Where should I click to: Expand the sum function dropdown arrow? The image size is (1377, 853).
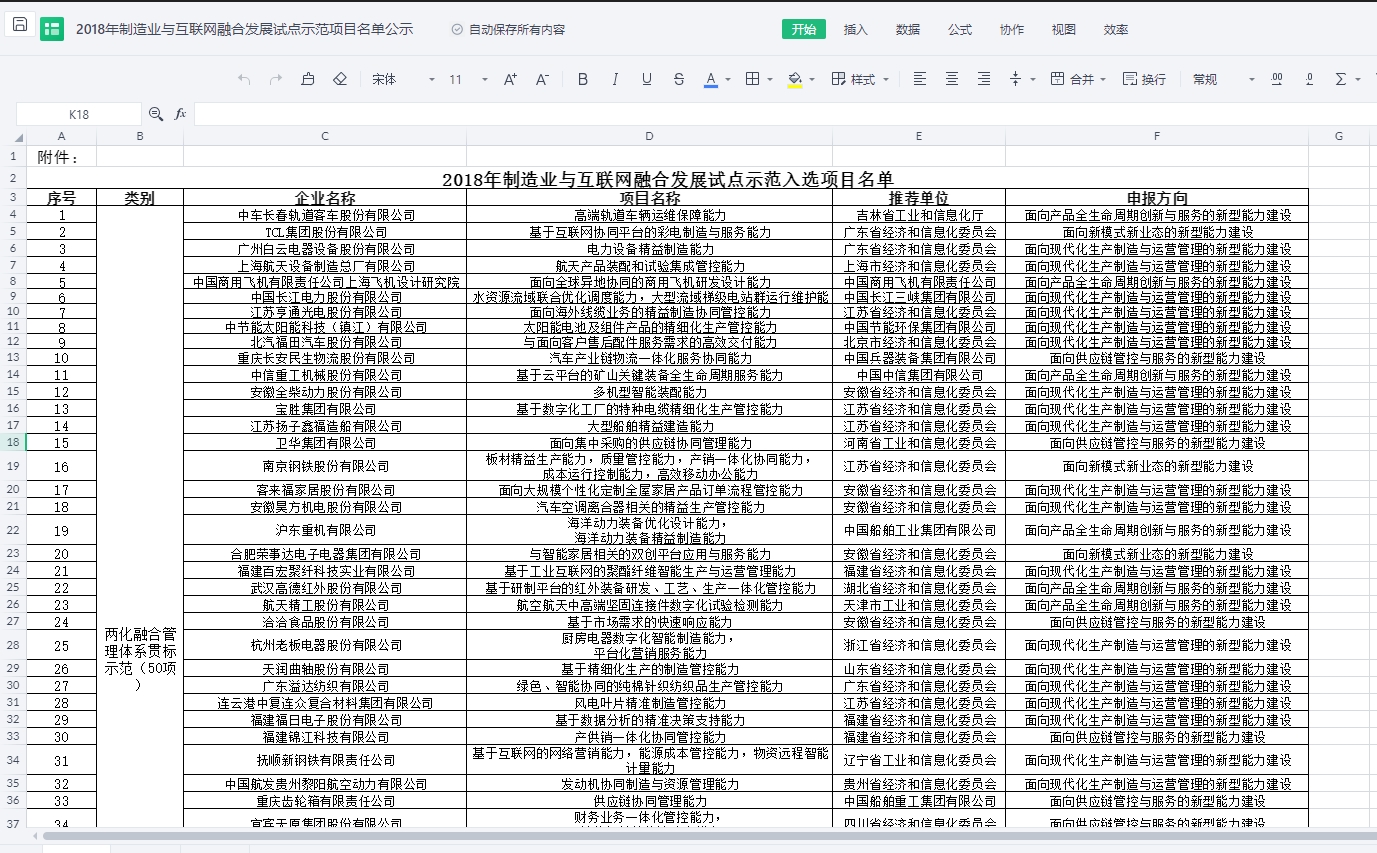(1358, 80)
